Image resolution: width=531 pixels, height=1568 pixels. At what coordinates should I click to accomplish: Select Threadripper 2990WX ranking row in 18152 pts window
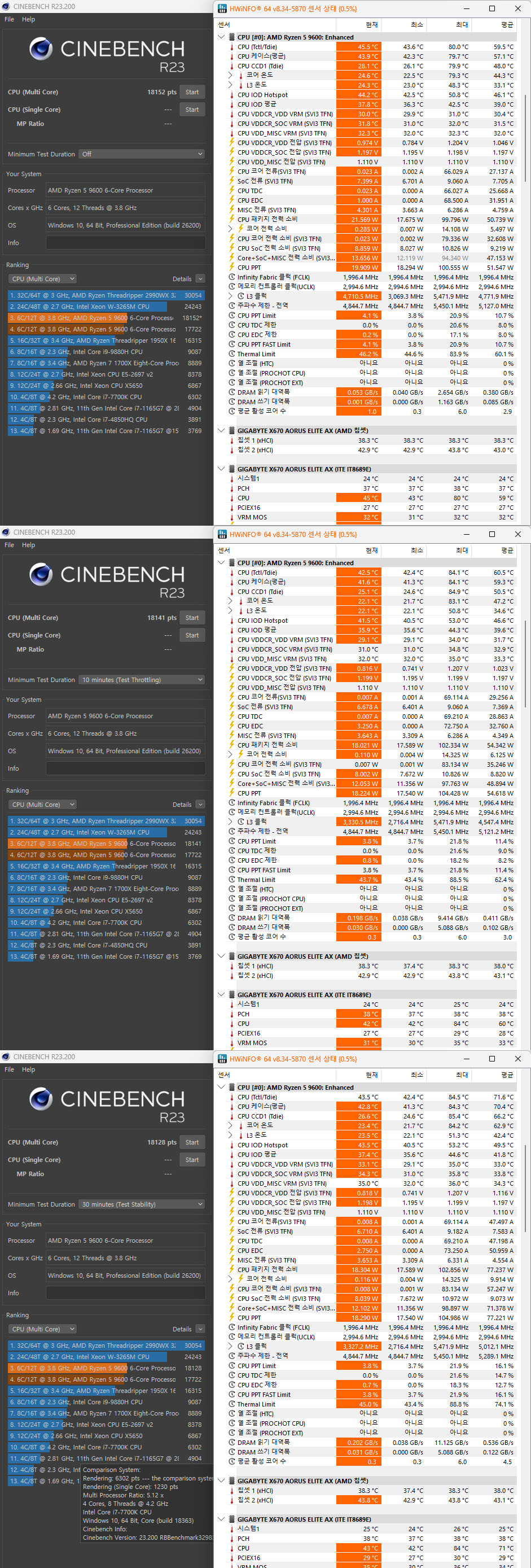pos(107,295)
